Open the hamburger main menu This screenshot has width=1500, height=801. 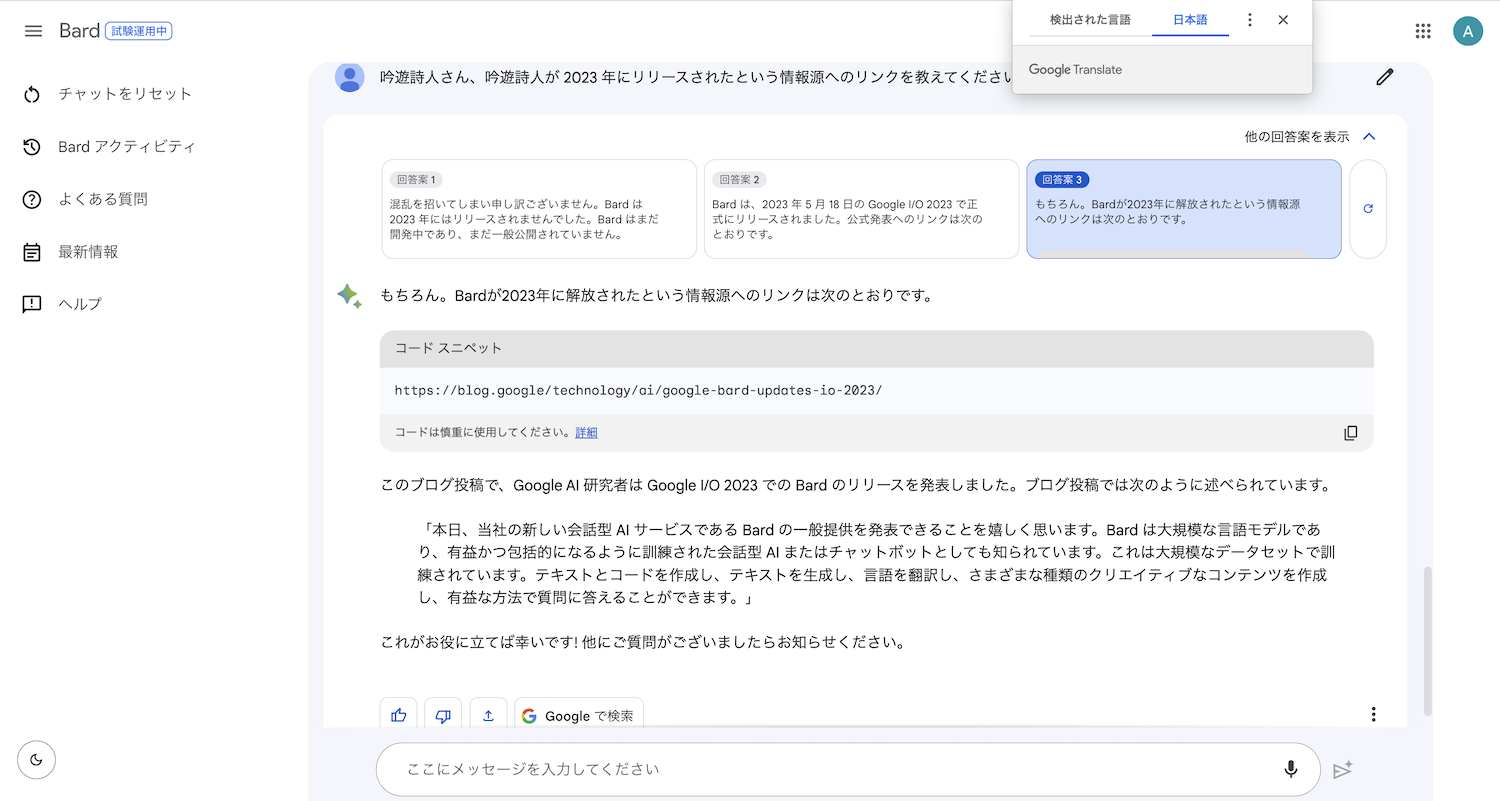[33, 31]
